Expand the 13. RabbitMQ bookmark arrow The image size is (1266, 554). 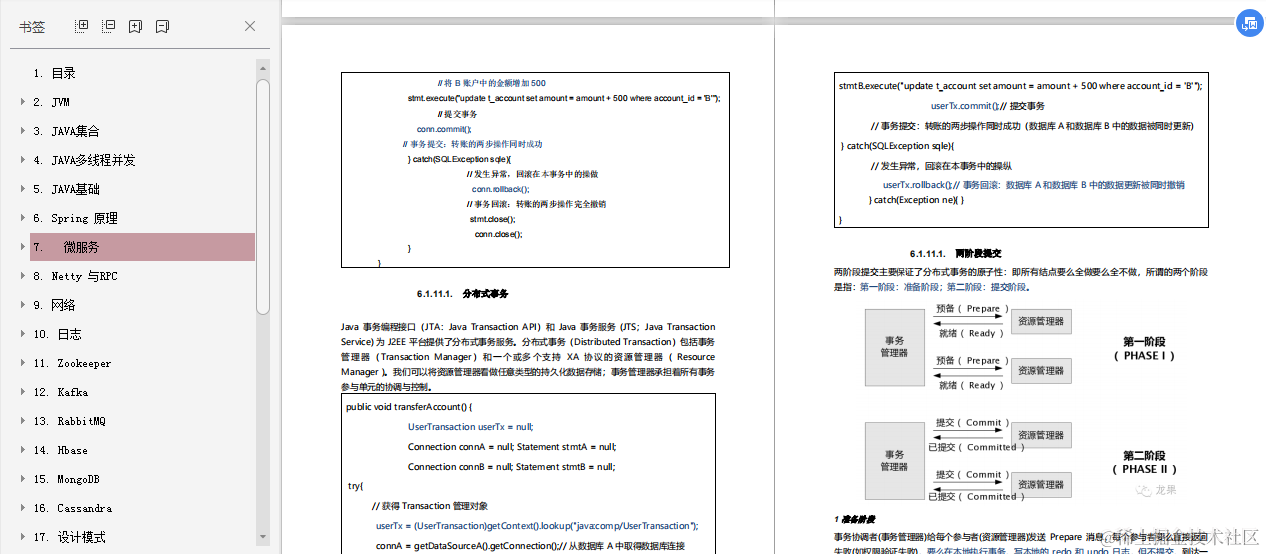point(23,421)
